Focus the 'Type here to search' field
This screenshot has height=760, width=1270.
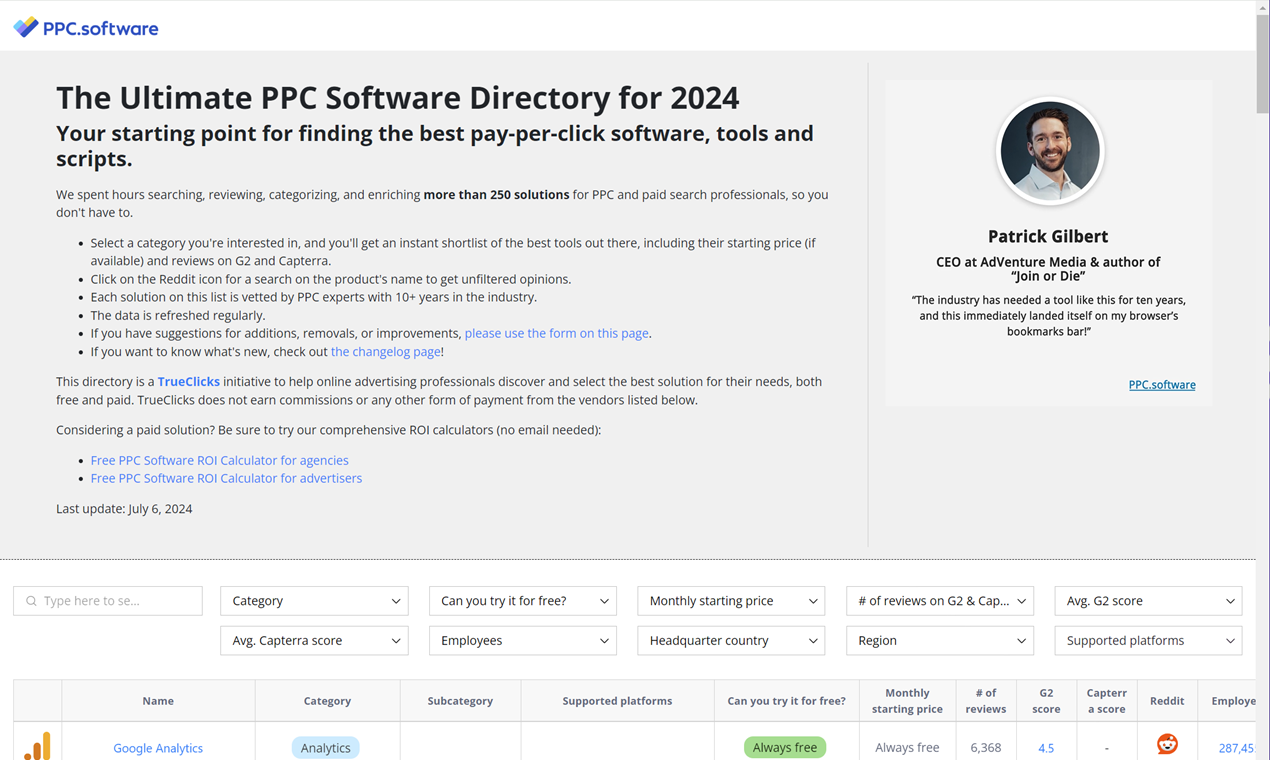pyautogui.click(x=108, y=601)
